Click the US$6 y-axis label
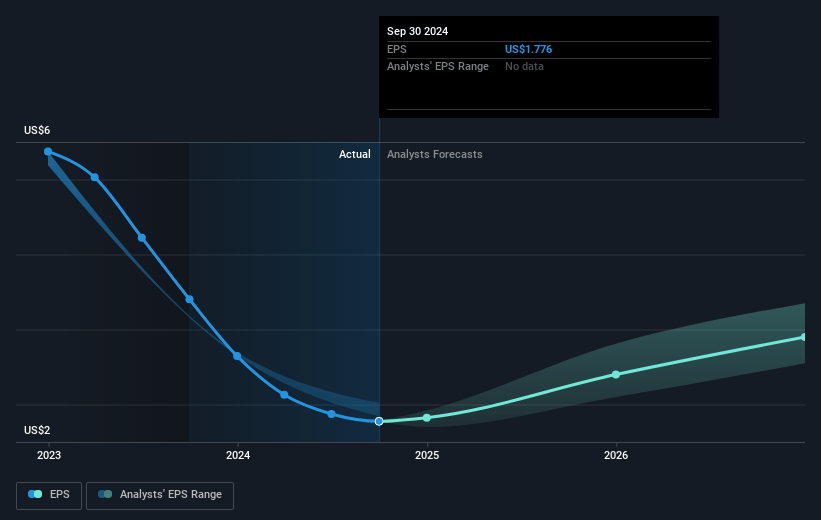This screenshot has height=520, width=821. [37, 130]
